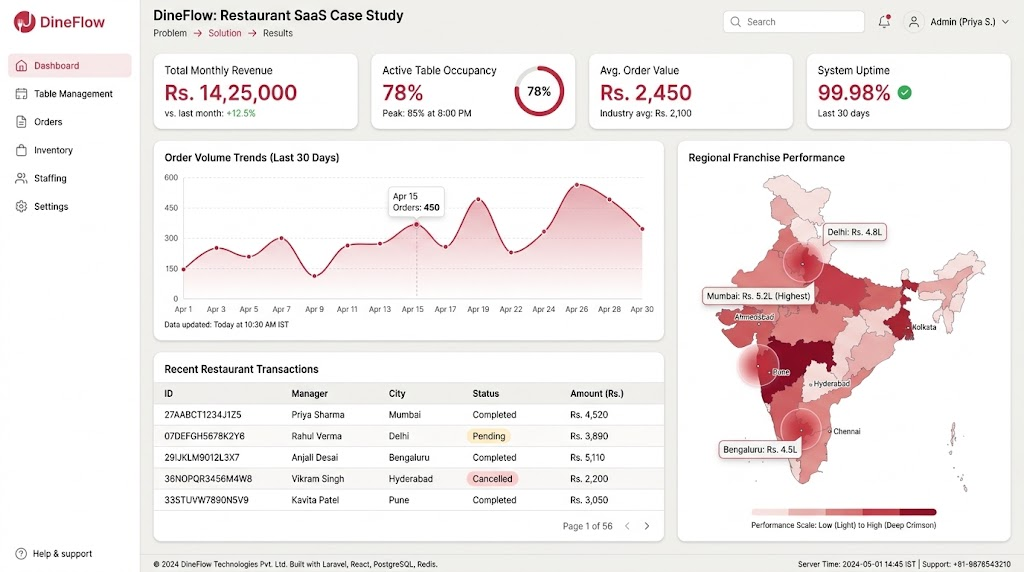Select transaction ID 27AABCT1234J1Z5
The image size is (1024, 572).
(203, 415)
